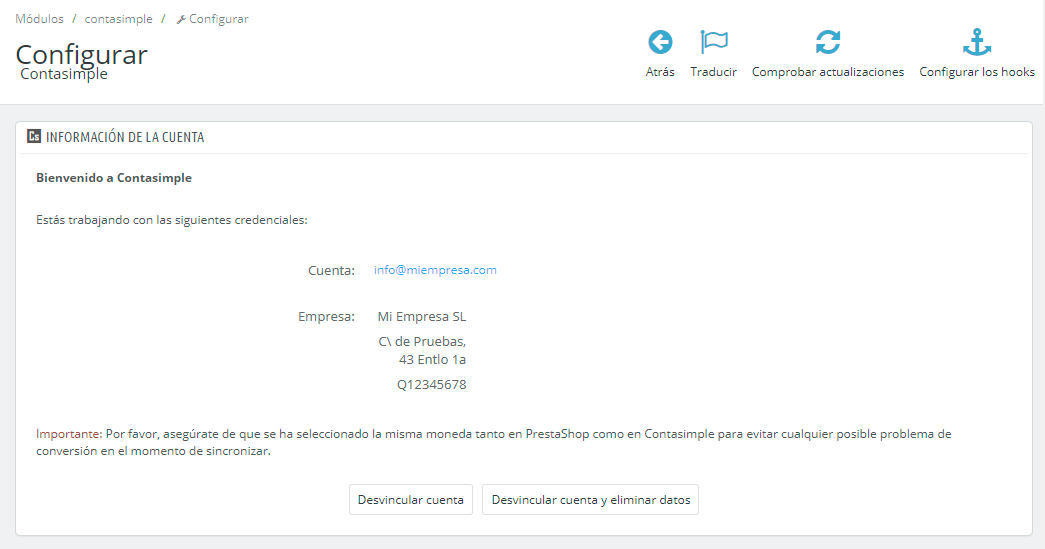
Task: Open the info@miempresa.com account link
Action: tap(435, 270)
